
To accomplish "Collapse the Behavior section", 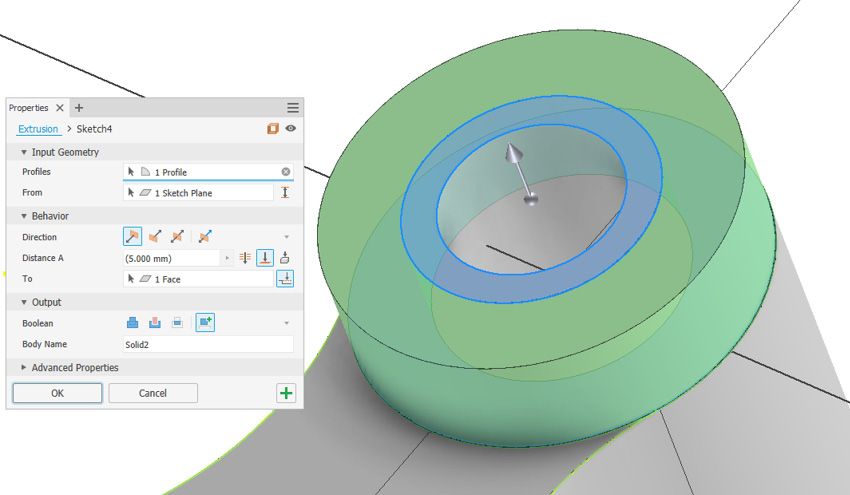I will tap(24, 216).
